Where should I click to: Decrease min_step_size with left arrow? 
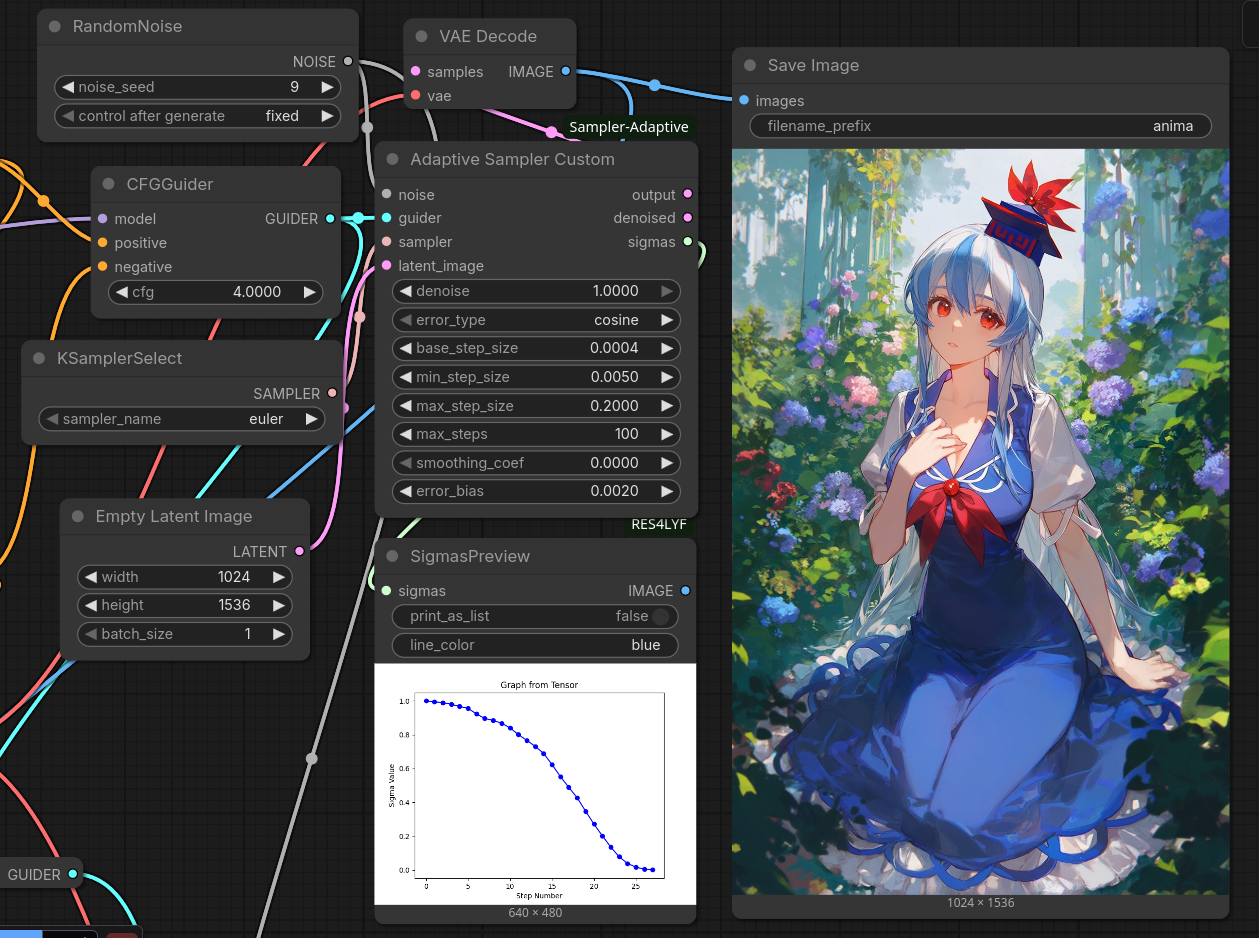tap(404, 377)
